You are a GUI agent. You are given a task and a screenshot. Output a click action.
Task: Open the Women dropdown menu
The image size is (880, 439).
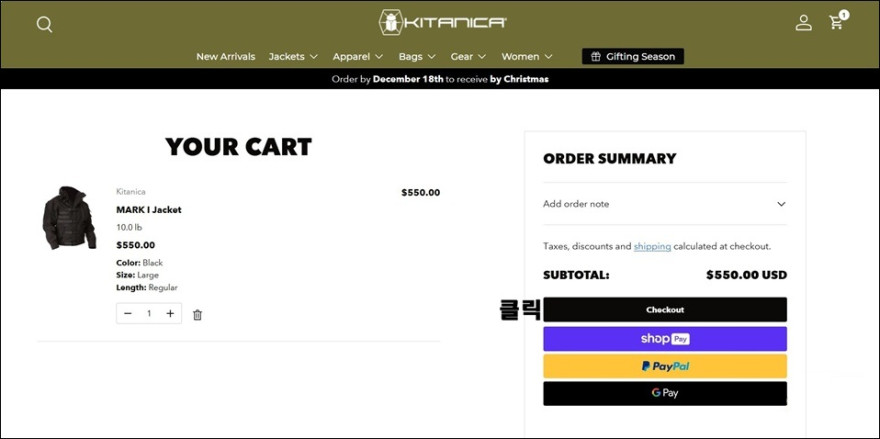click(527, 57)
